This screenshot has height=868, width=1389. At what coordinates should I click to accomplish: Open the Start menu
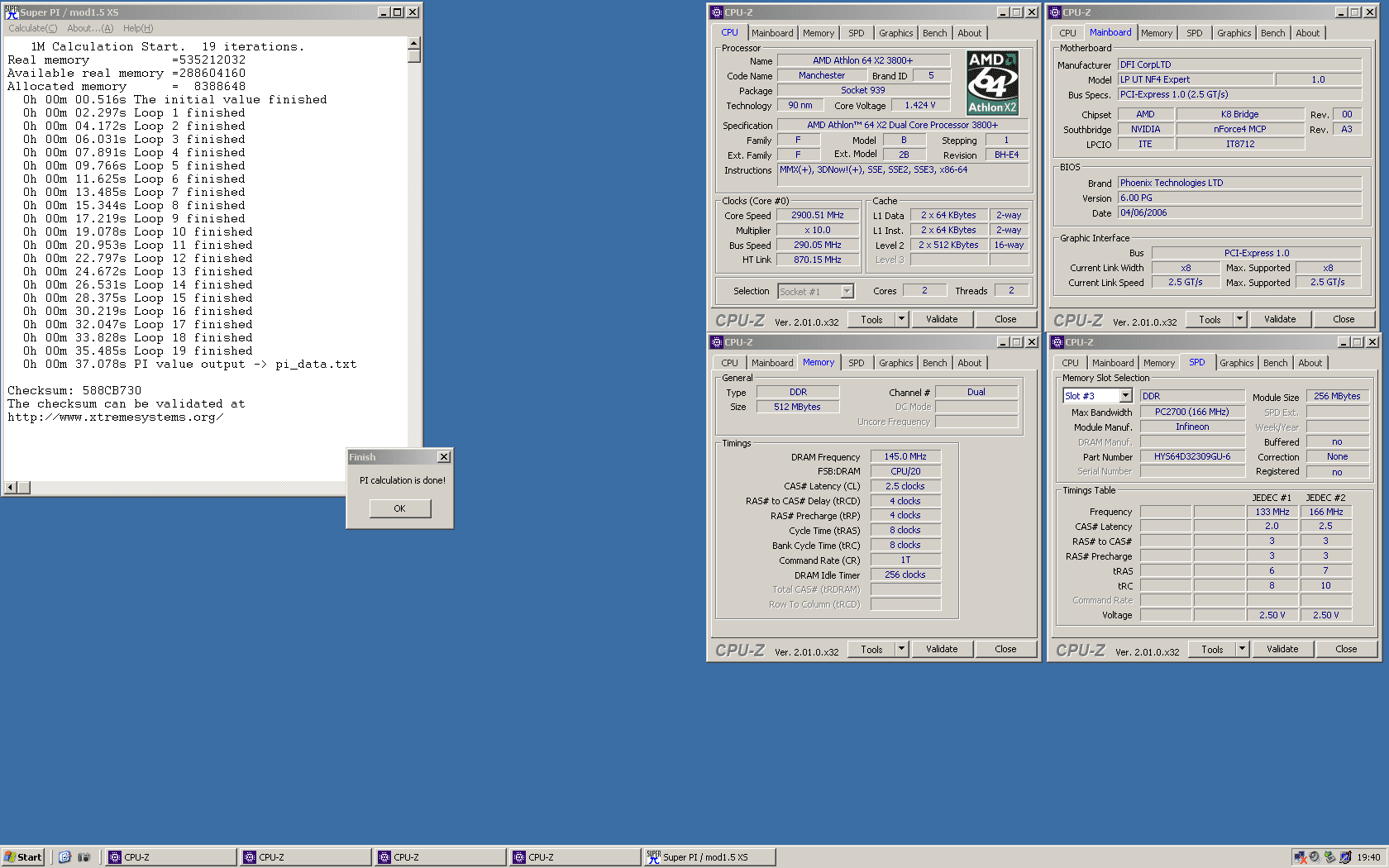[x=23, y=857]
